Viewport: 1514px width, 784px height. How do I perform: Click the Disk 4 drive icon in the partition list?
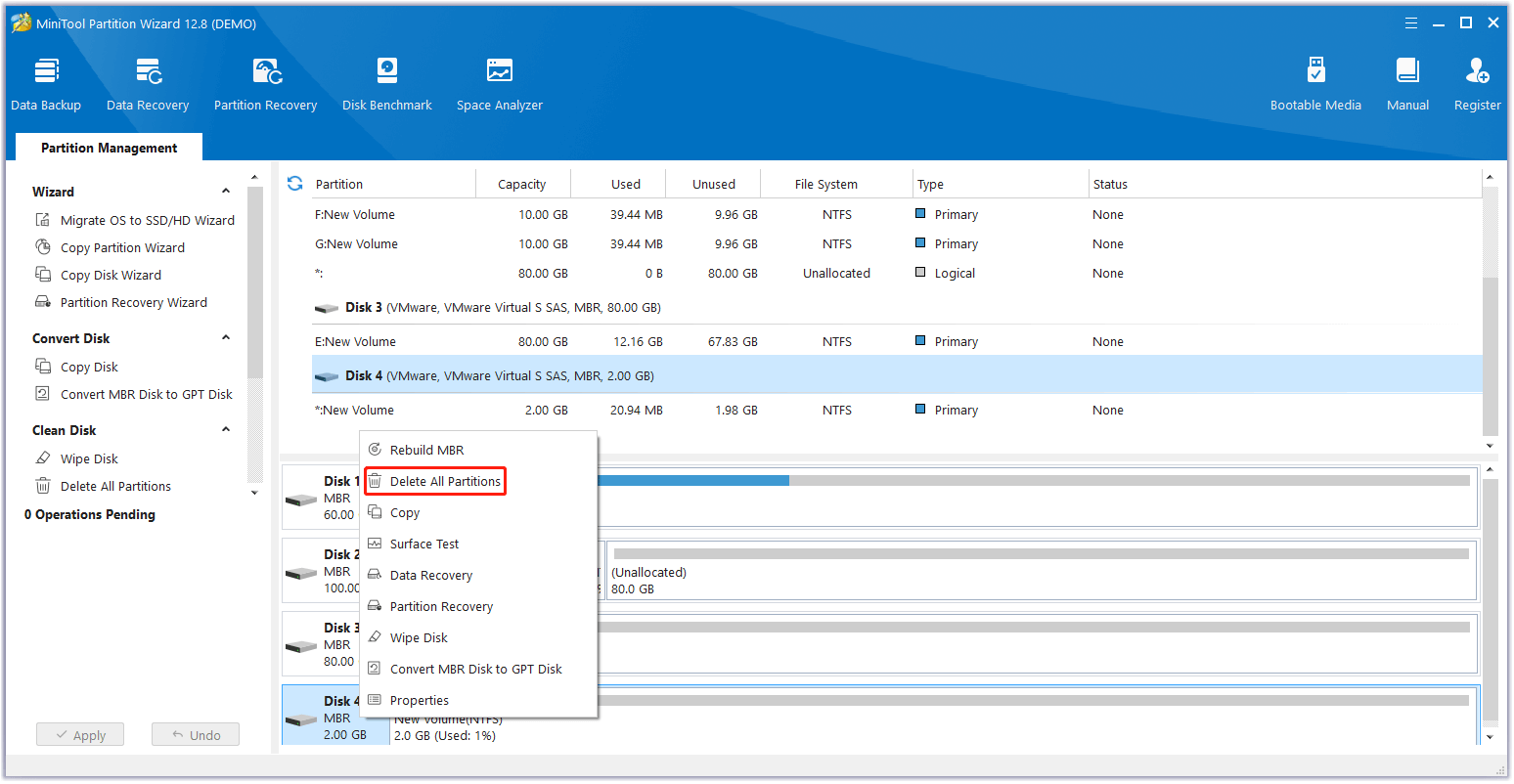pyautogui.click(x=327, y=376)
